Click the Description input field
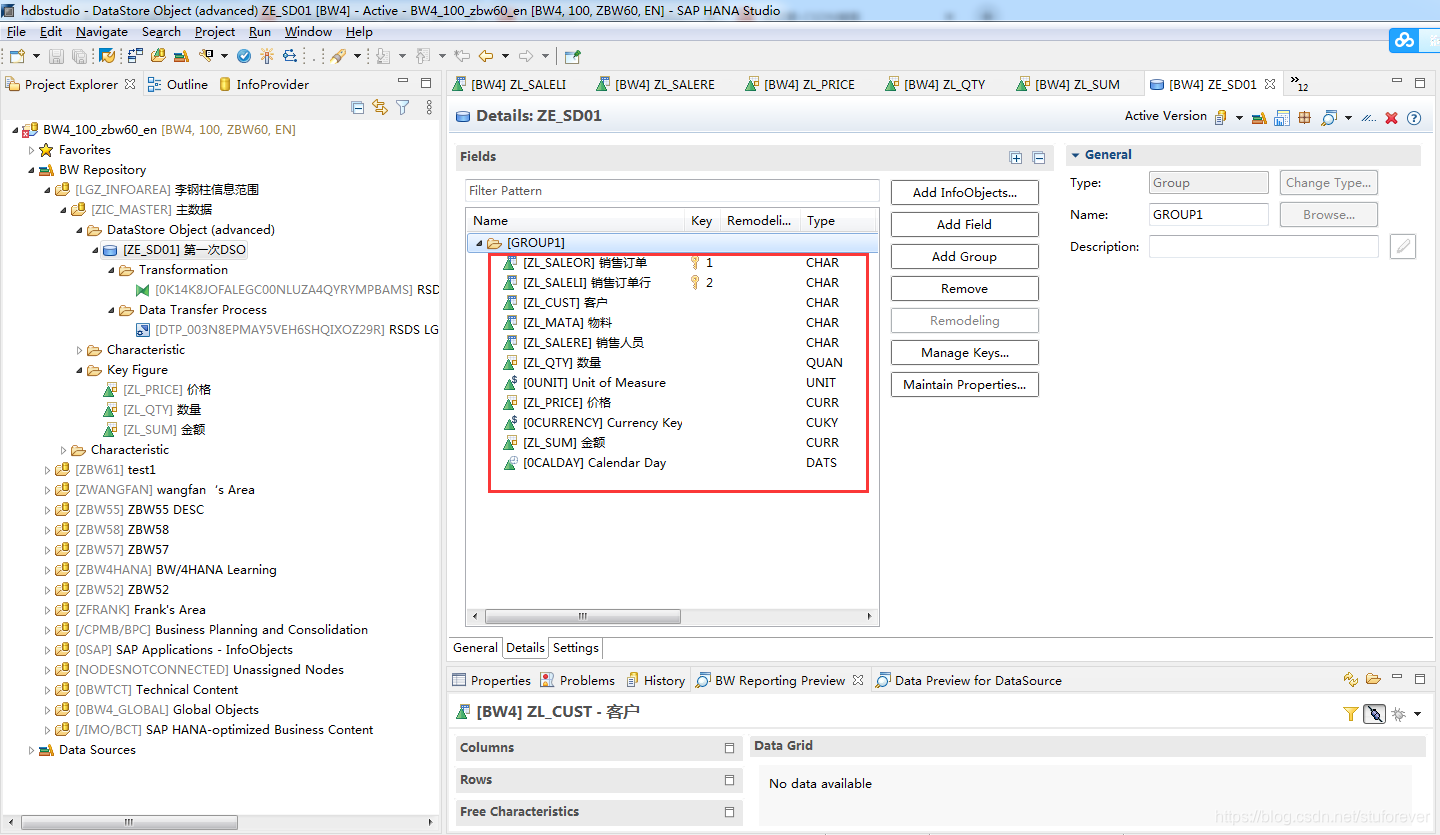1440x835 pixels. pos(1263,246)
